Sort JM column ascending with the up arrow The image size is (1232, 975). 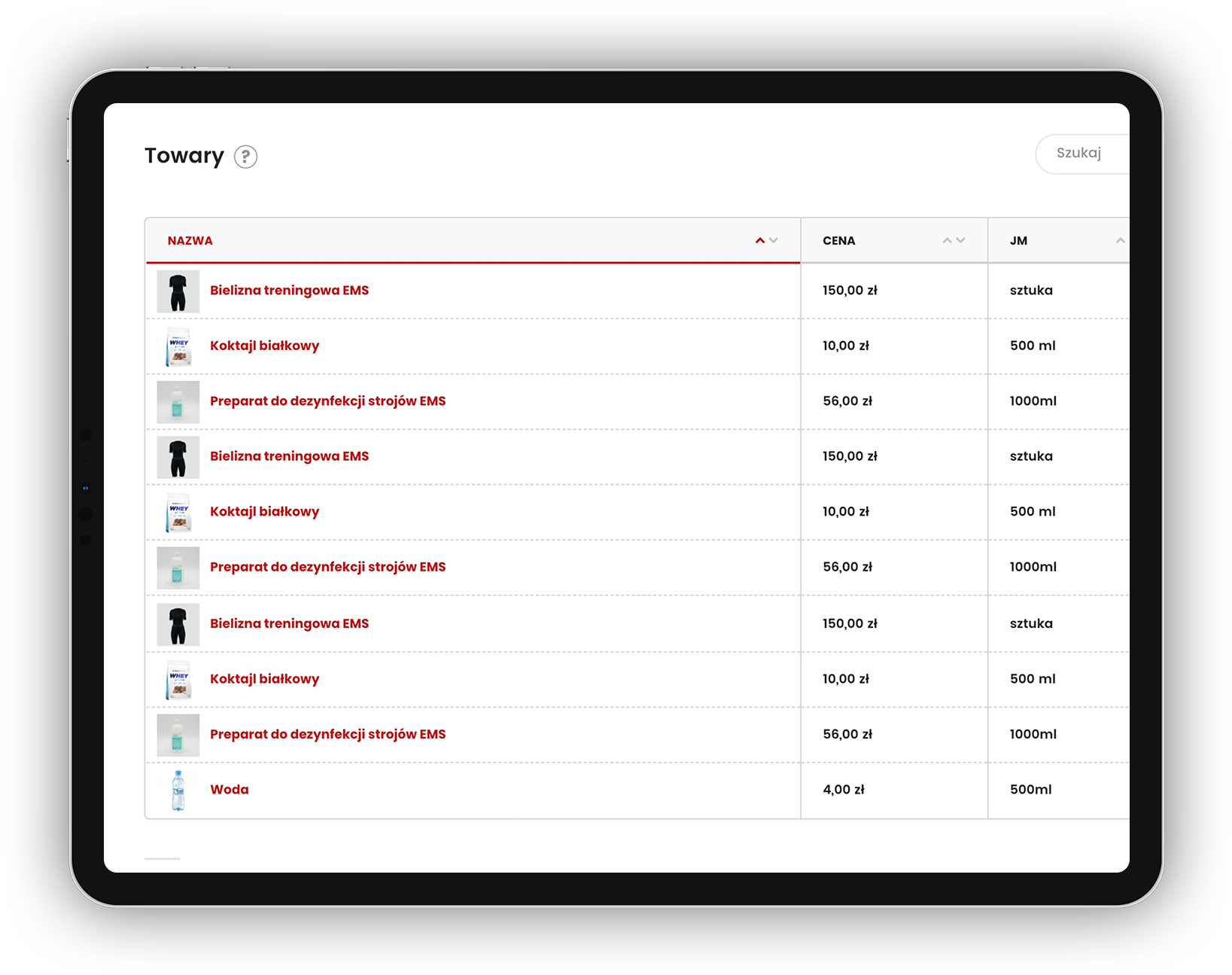1121,241
